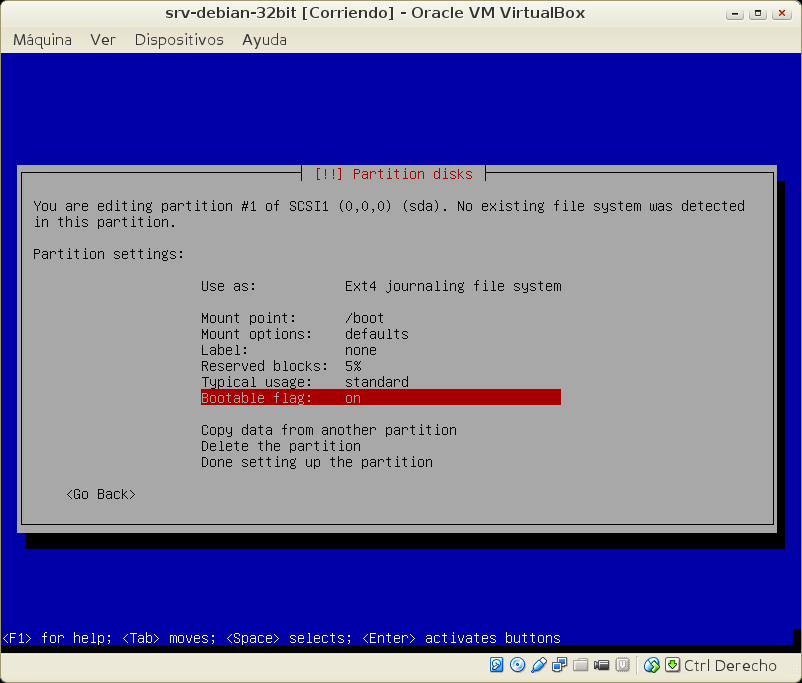Open the Máquina menu
This screenshot has width=802, height=683.
pyautogui.click(x=42, y=40)
